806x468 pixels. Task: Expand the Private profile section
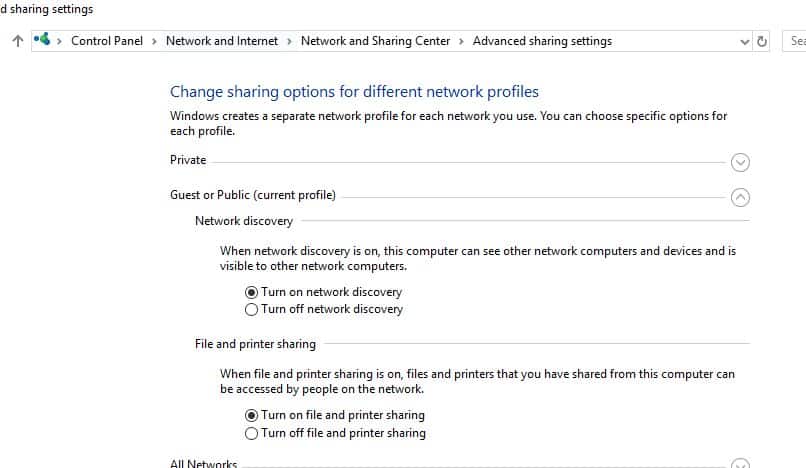(x=740, y=162)
